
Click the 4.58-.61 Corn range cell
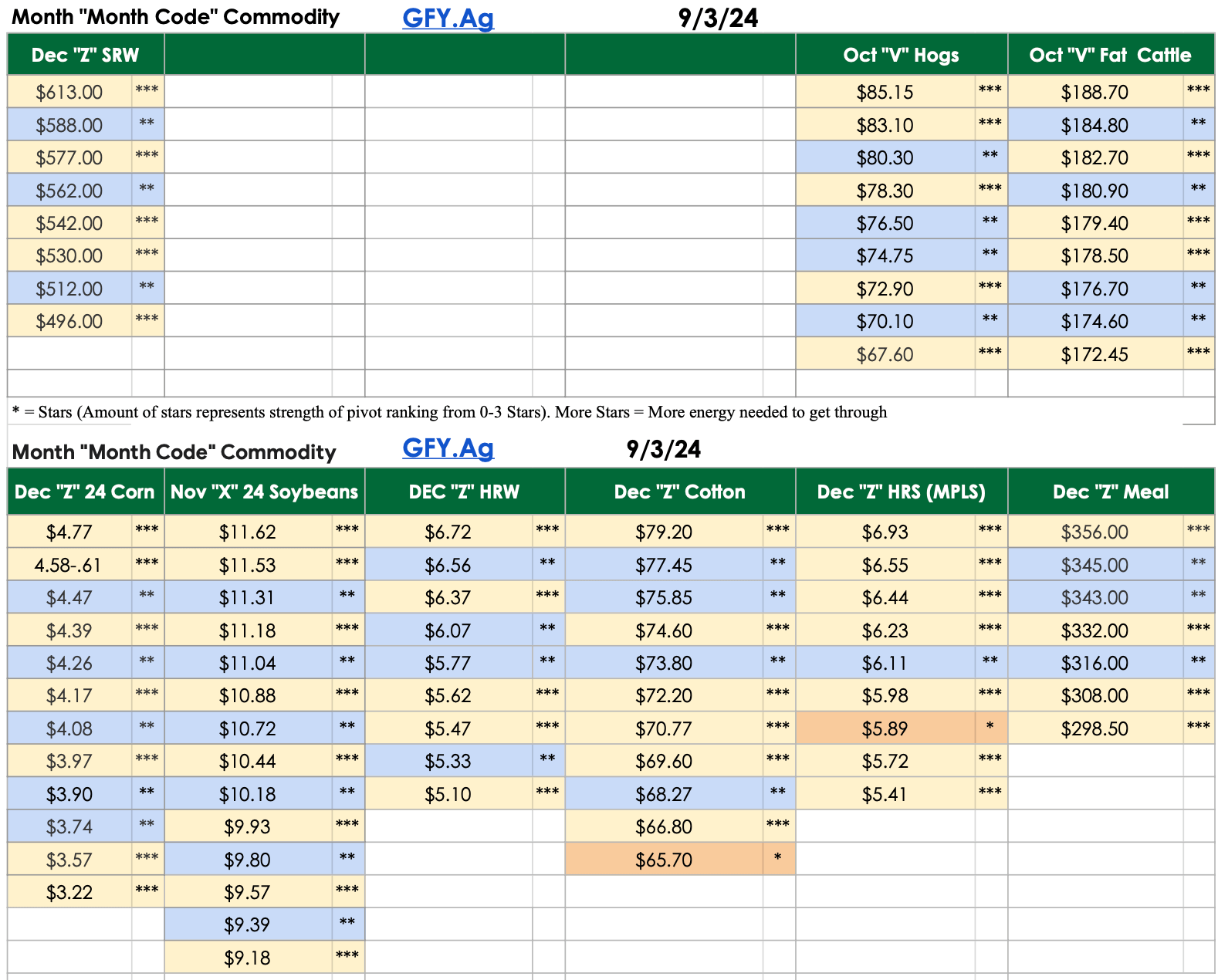(68, 565)
